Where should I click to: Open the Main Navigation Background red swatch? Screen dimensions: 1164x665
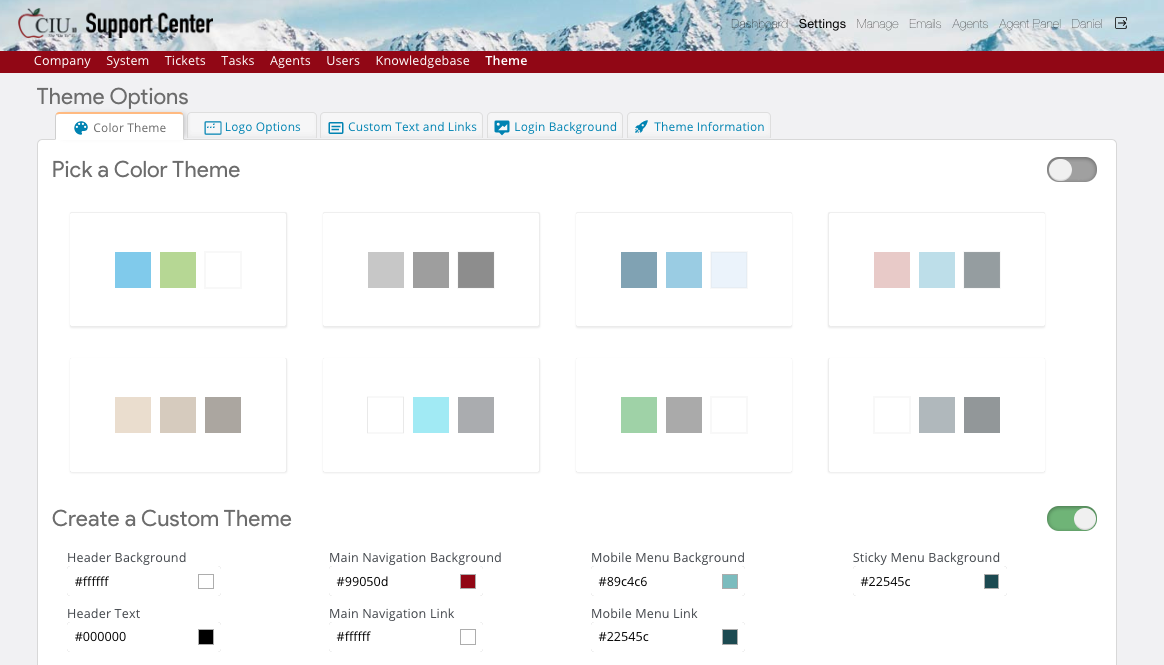tap(468, 582)
